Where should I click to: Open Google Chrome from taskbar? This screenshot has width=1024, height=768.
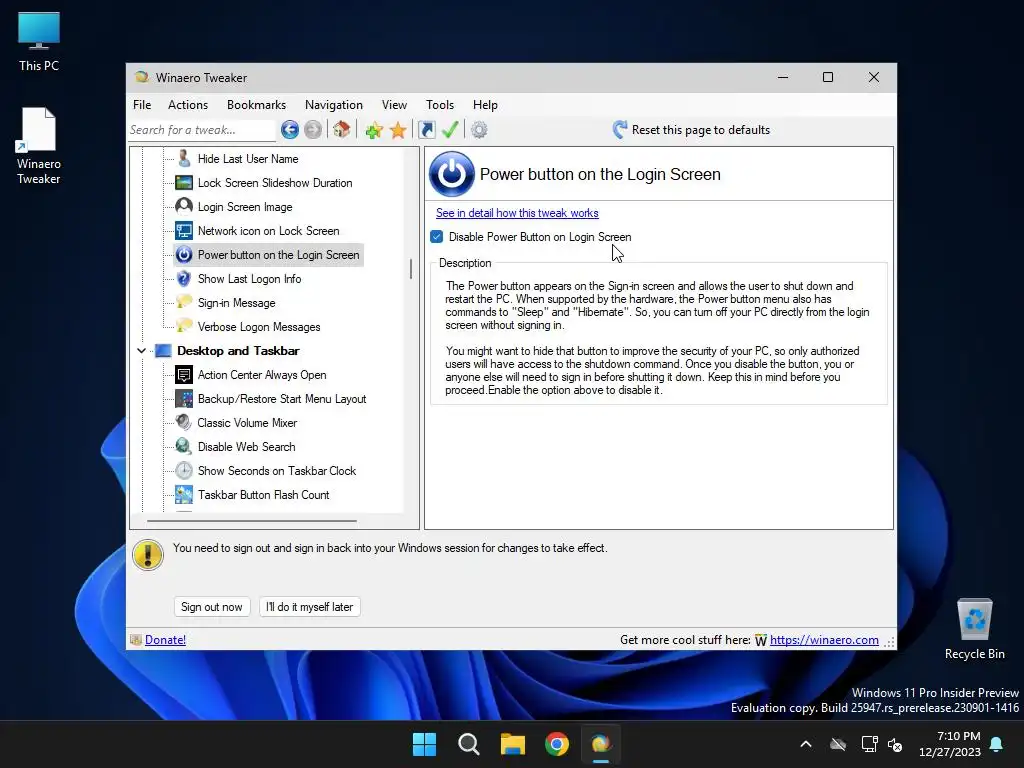pyautogui.click(x=557, y=744)
